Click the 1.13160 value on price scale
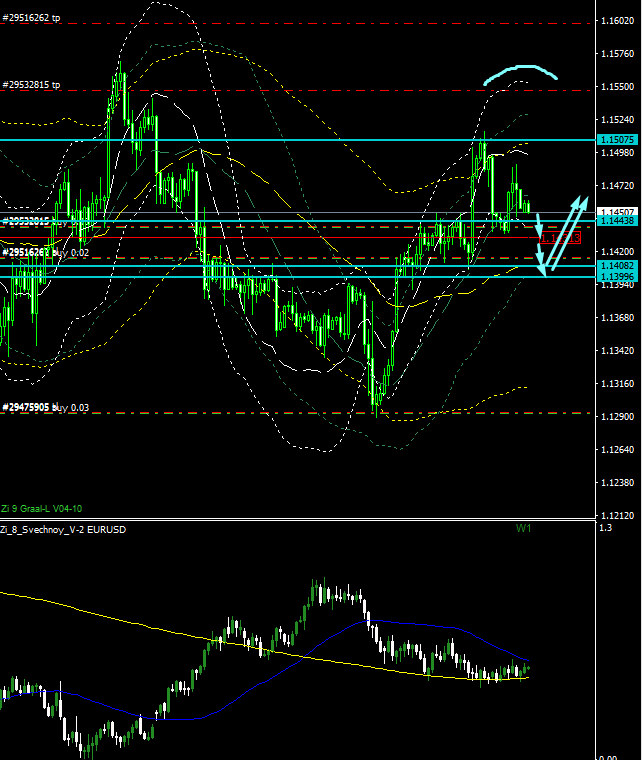The height and width of the screenshot is (760, 642). click(x=616, y=383)
